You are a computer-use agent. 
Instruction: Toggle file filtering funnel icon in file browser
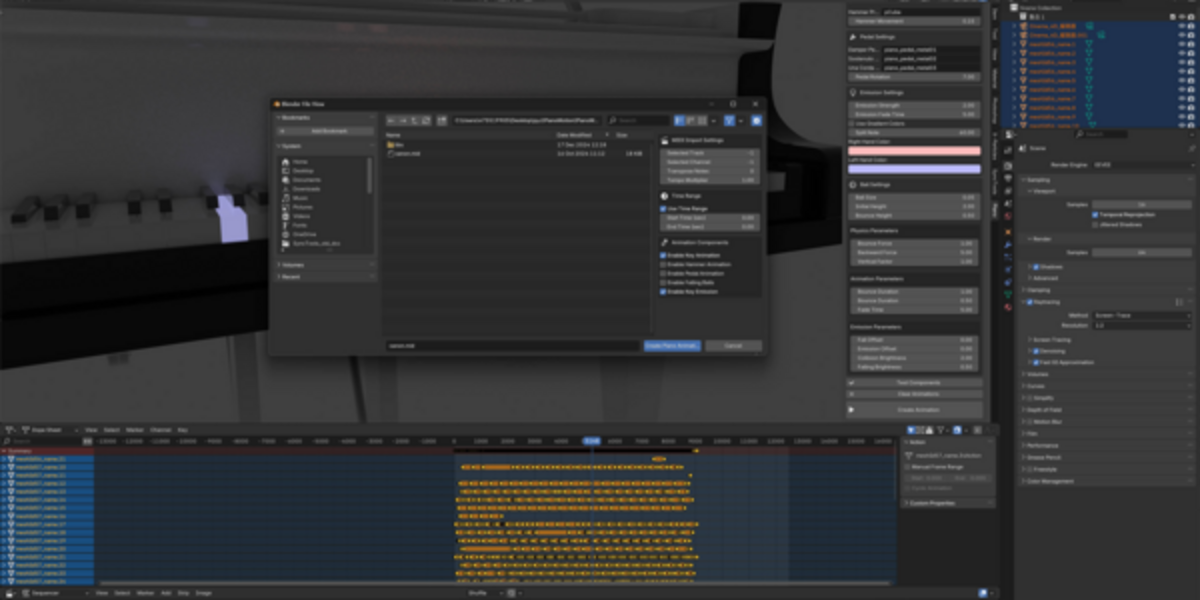coord(730,120)
